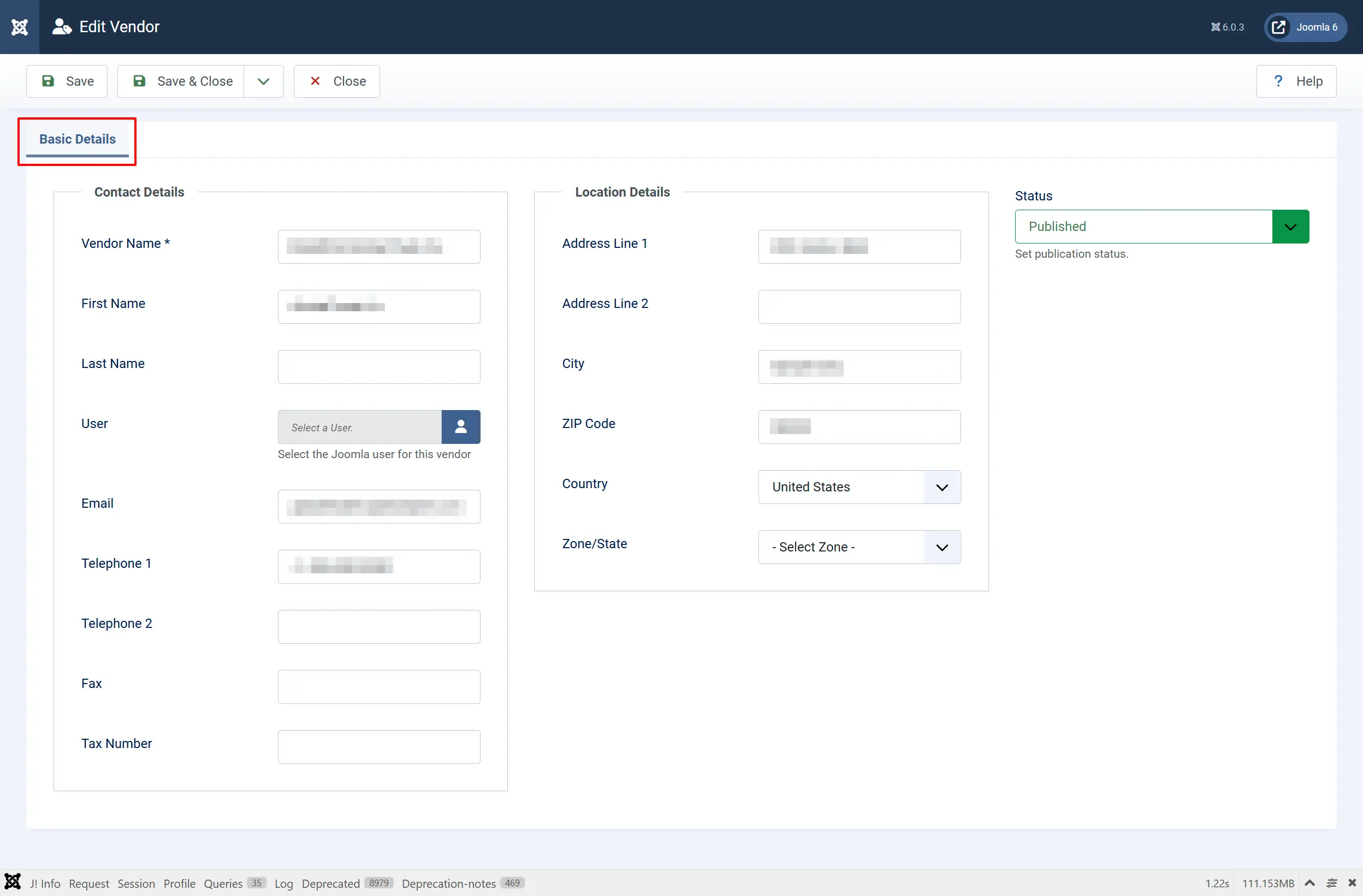
Task: Open the Log debug tab
Action: (283, 883)
